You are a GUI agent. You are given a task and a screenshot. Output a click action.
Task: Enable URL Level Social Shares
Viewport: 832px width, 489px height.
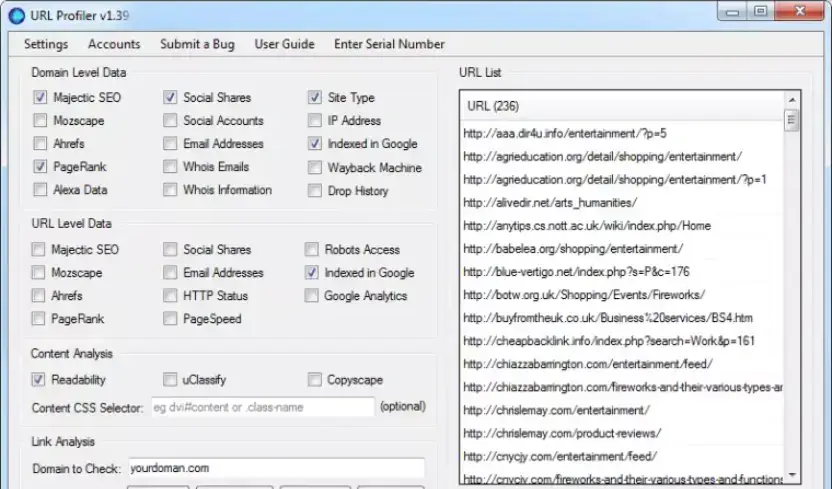pyautogui.click(x=170, y=249)
